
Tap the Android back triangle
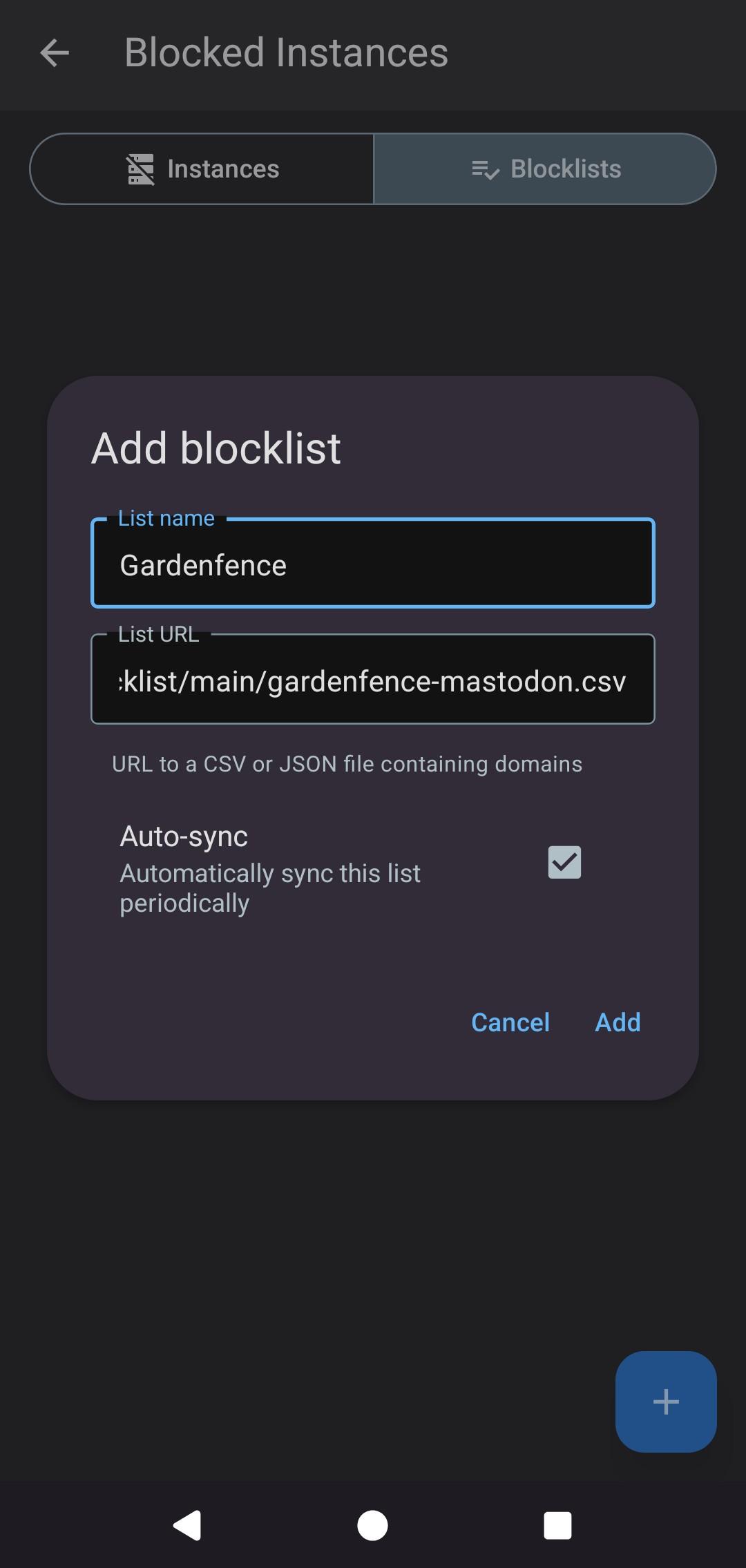pos(187,1525)
